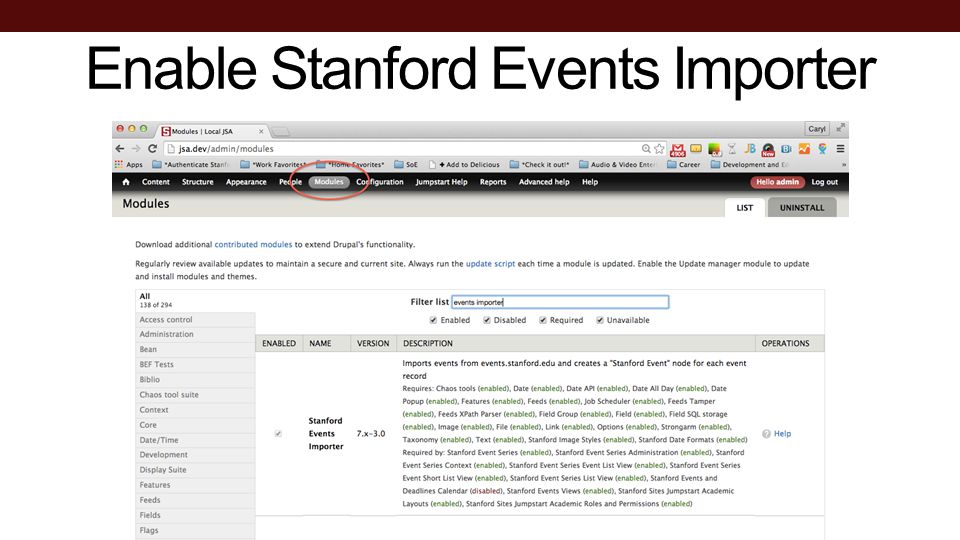Open the Development and Ed bookmark folder
Image resolution: width=960 pixels, height=540 pixels.
pyautogui.click(x=749, y=165)
